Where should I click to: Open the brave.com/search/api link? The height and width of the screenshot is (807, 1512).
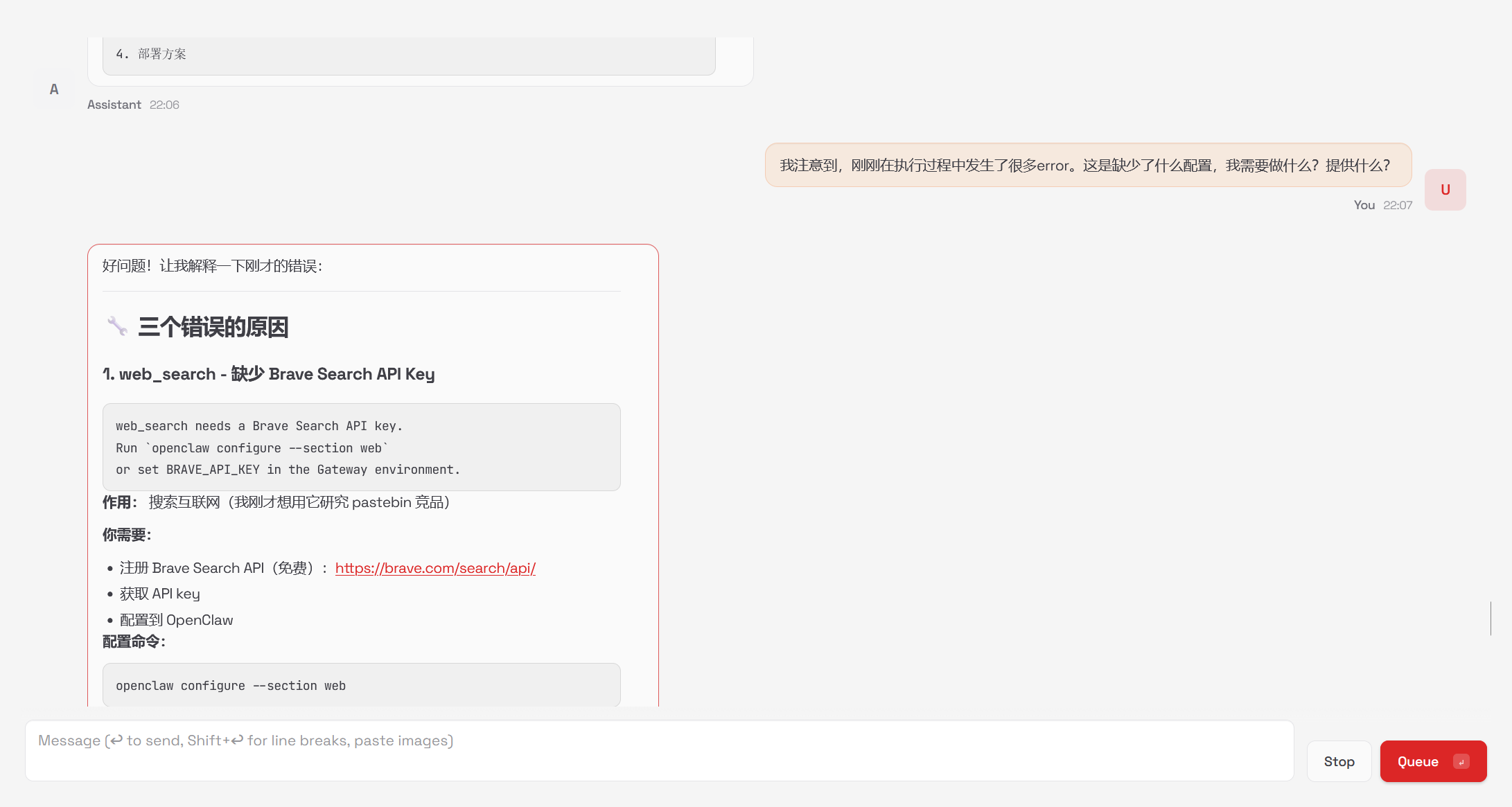coord(435,568)
